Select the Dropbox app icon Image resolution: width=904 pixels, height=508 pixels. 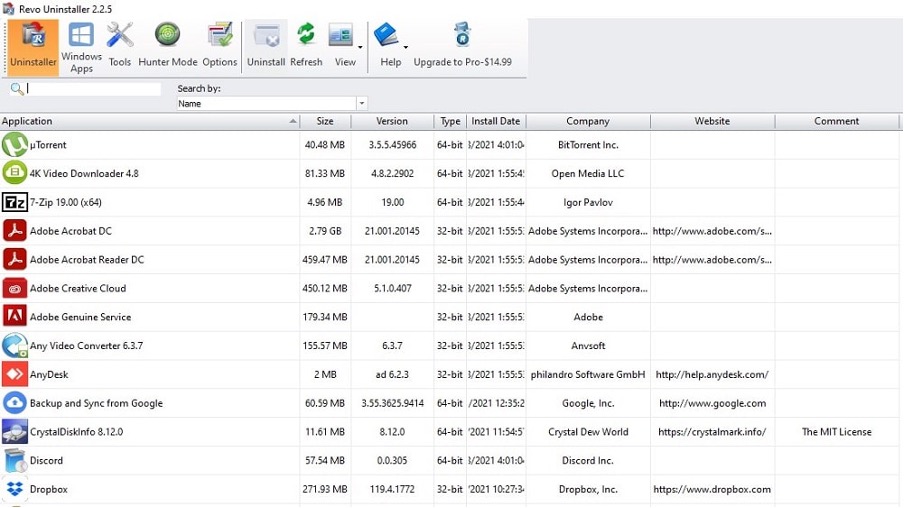[x=14, y=489]
